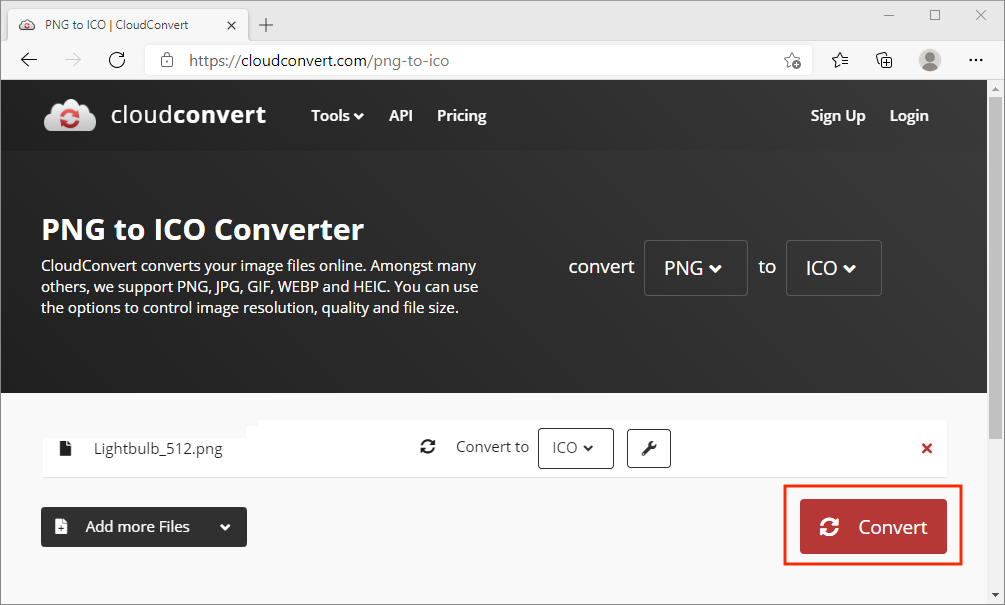The width and height of the screenshot is (1005, 605).
Task: Click the red Convert button
Action: [x=873, y=526]
